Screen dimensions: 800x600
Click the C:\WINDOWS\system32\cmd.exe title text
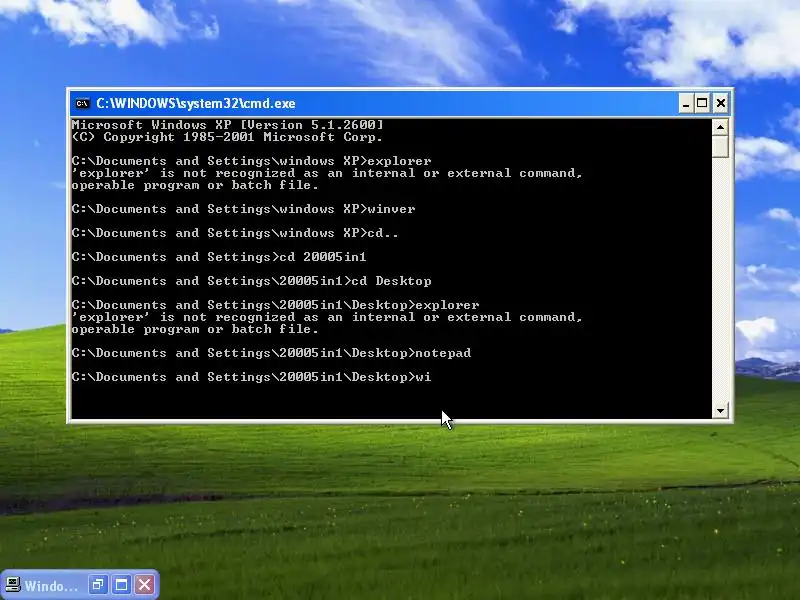(196, 104)
